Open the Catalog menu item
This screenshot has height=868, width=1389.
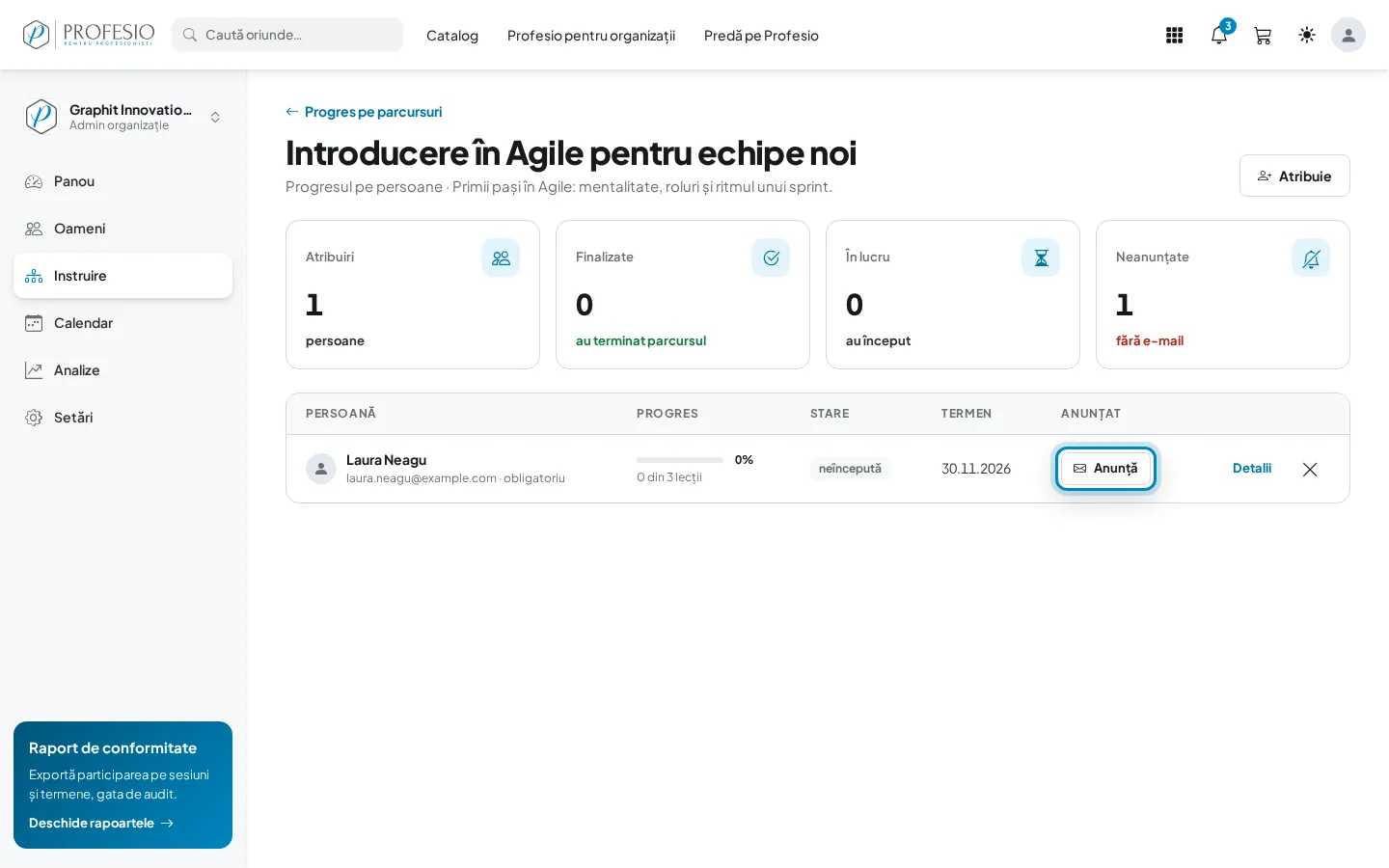tap(452, 36)
